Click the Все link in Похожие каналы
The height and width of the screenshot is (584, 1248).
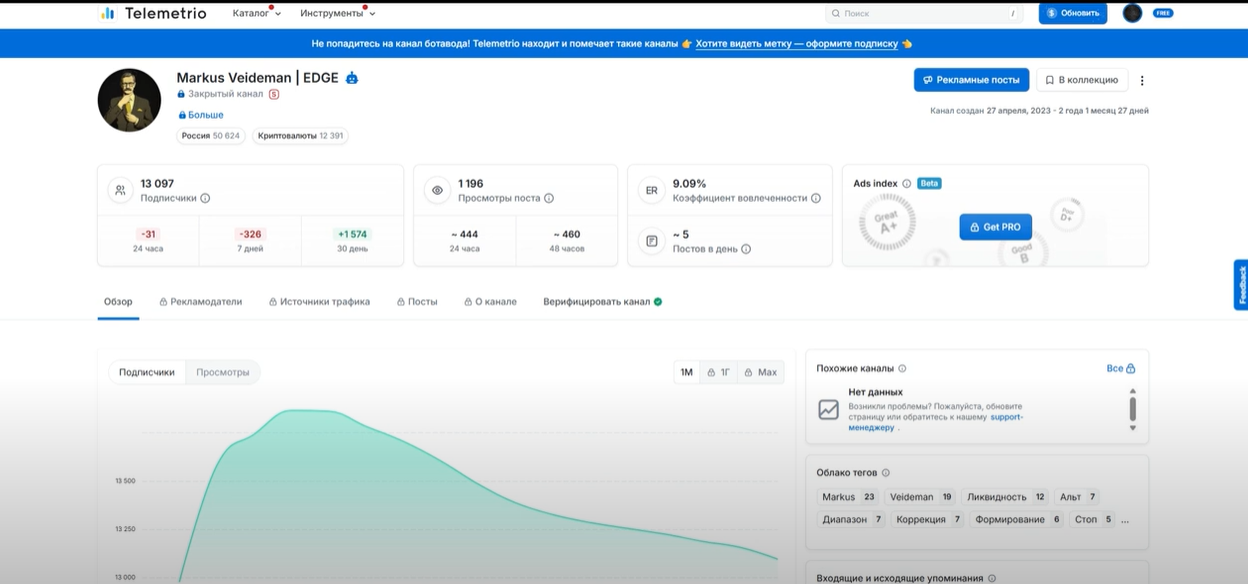[x=1121, y=369]
